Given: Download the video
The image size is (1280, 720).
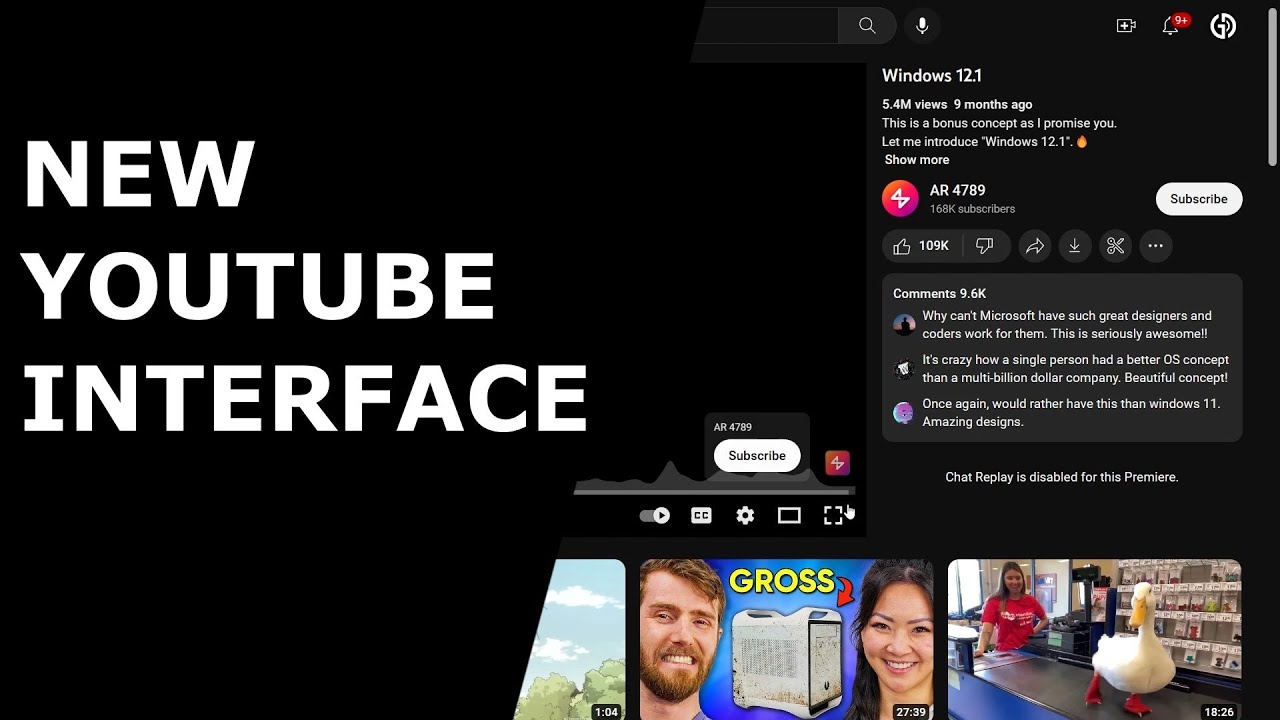Looking at the screenshot, I should pos(1075,246).
